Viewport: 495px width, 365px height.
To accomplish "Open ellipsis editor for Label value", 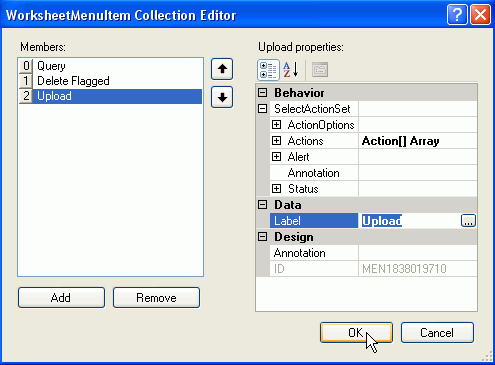I will pyautogui.click(x=468, y=221).
